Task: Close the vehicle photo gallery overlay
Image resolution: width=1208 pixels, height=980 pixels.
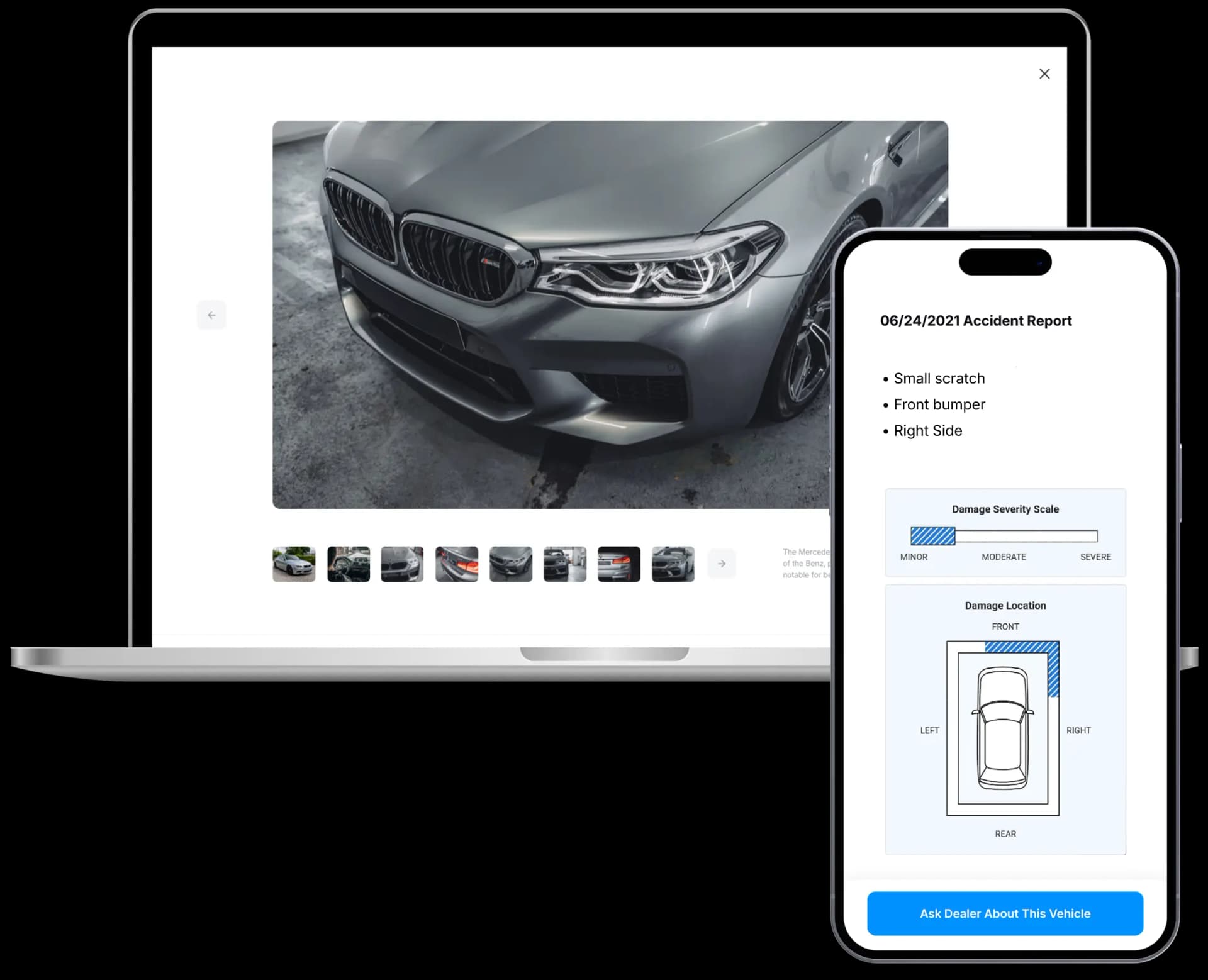Action: 1045,74
